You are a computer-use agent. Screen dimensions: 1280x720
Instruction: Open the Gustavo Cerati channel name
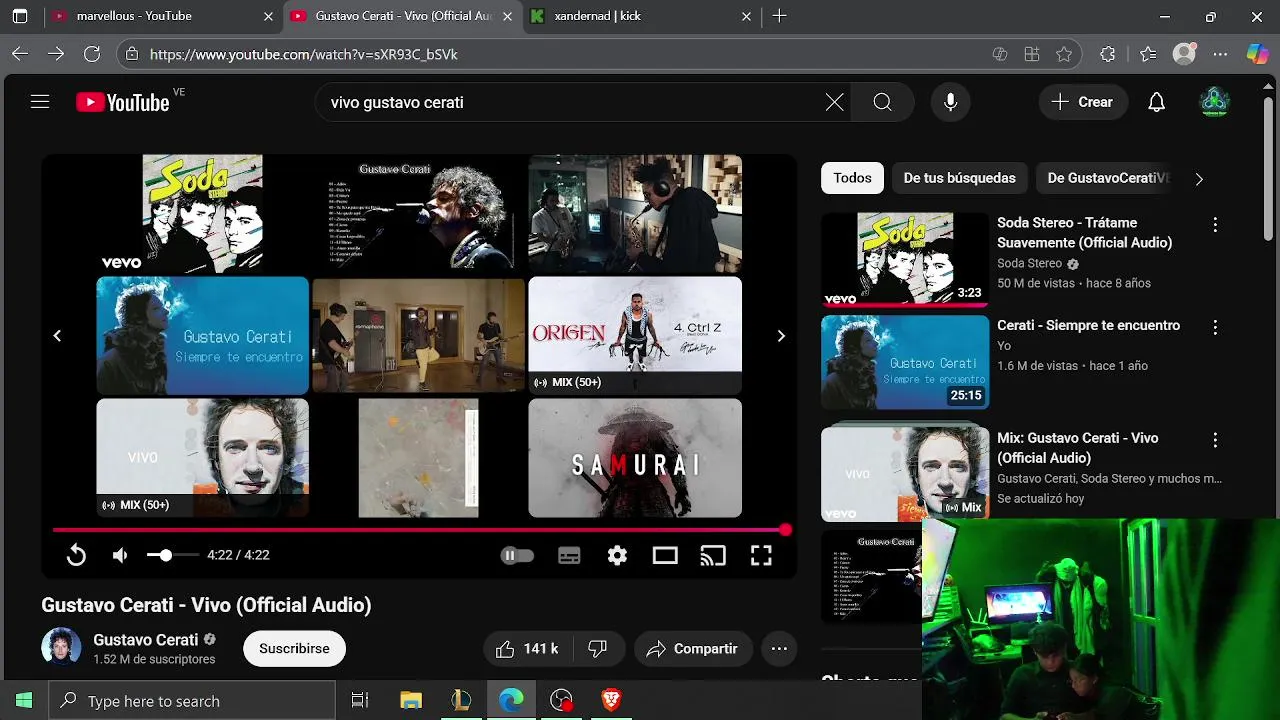[145, 639]
